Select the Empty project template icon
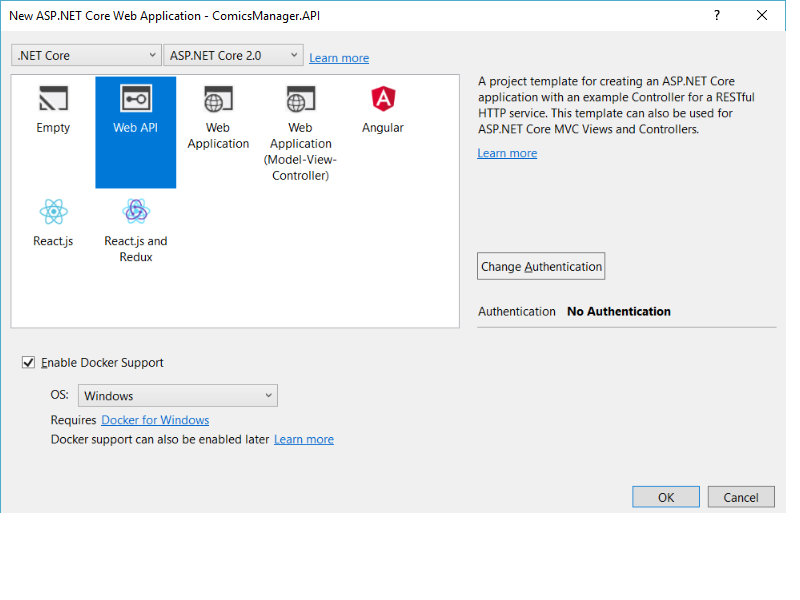Viewport: 800px width, 600px height. pyautogui.click(x=53, y=98)
